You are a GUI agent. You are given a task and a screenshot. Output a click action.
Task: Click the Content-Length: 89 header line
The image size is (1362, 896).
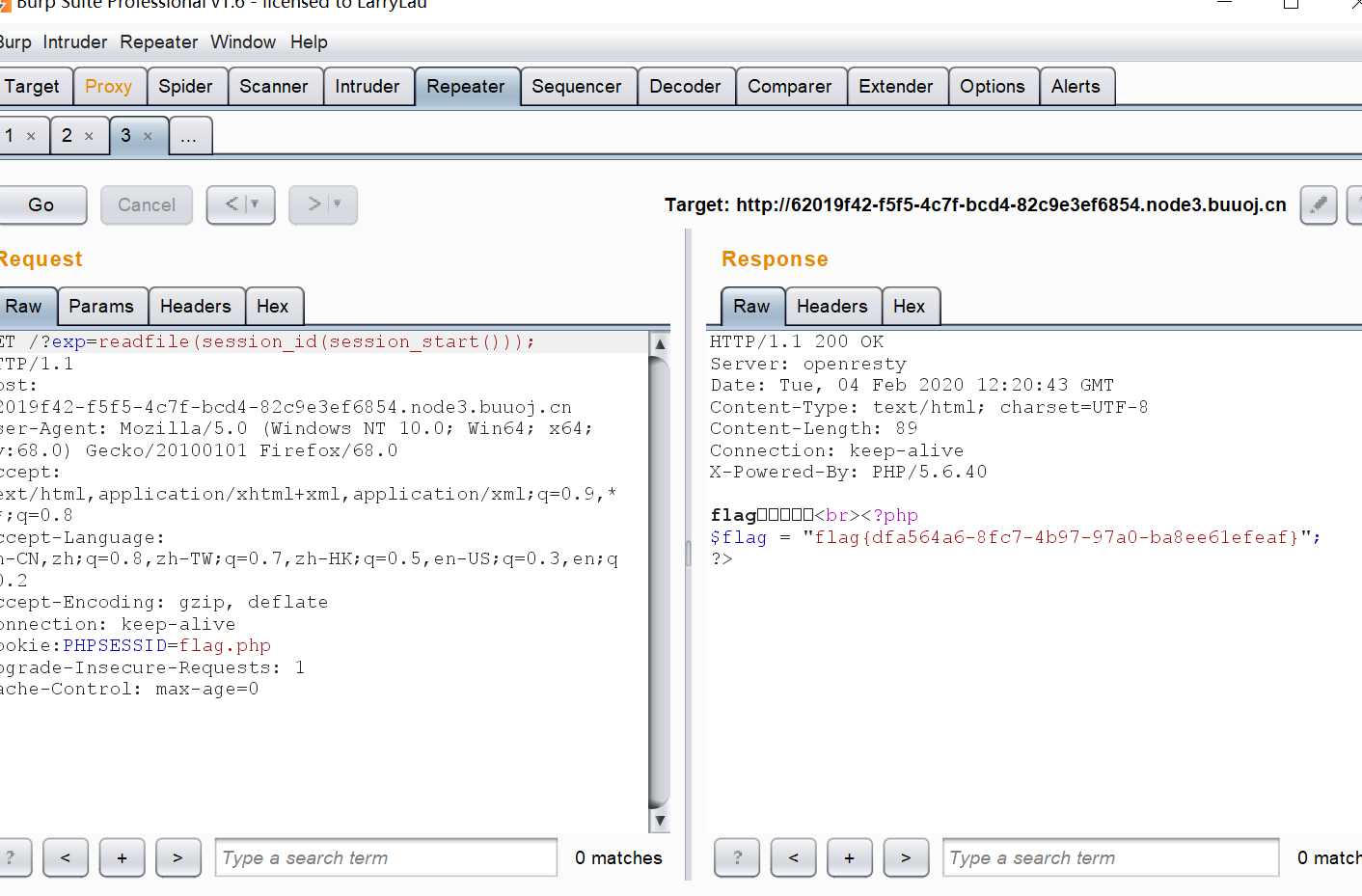(814, 428)
